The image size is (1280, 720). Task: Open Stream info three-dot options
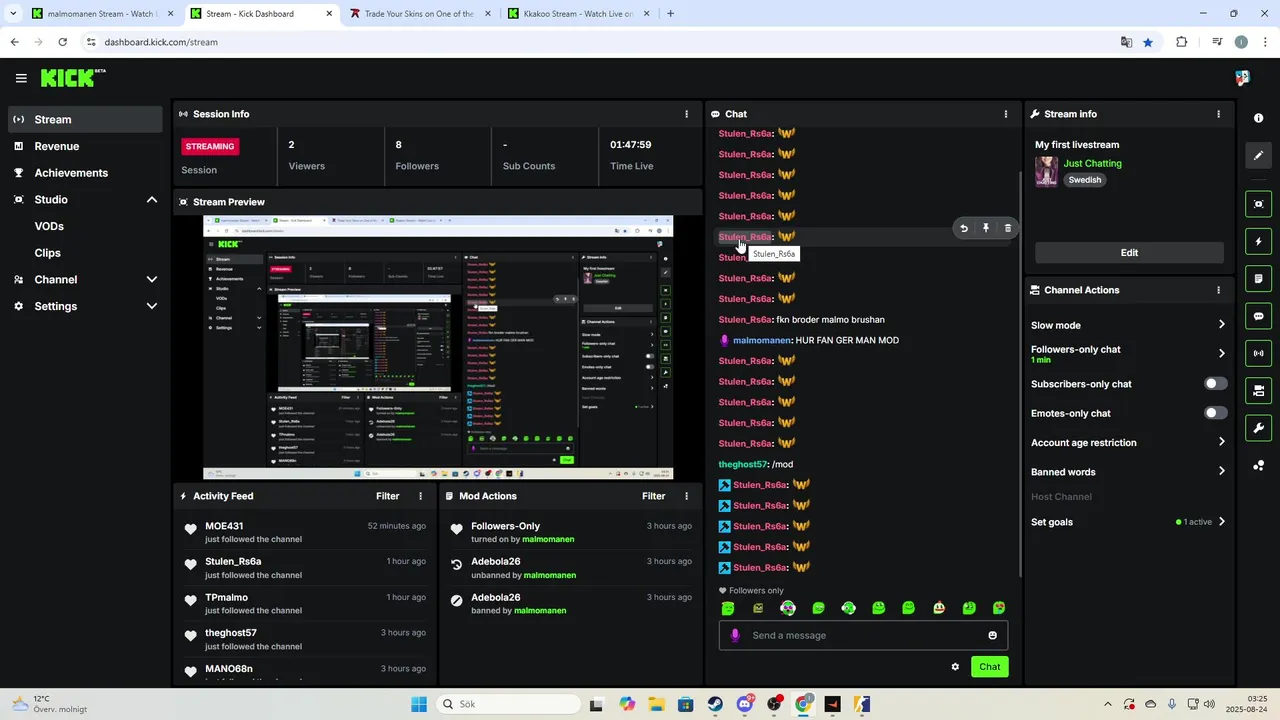(x=1218, y=114)
